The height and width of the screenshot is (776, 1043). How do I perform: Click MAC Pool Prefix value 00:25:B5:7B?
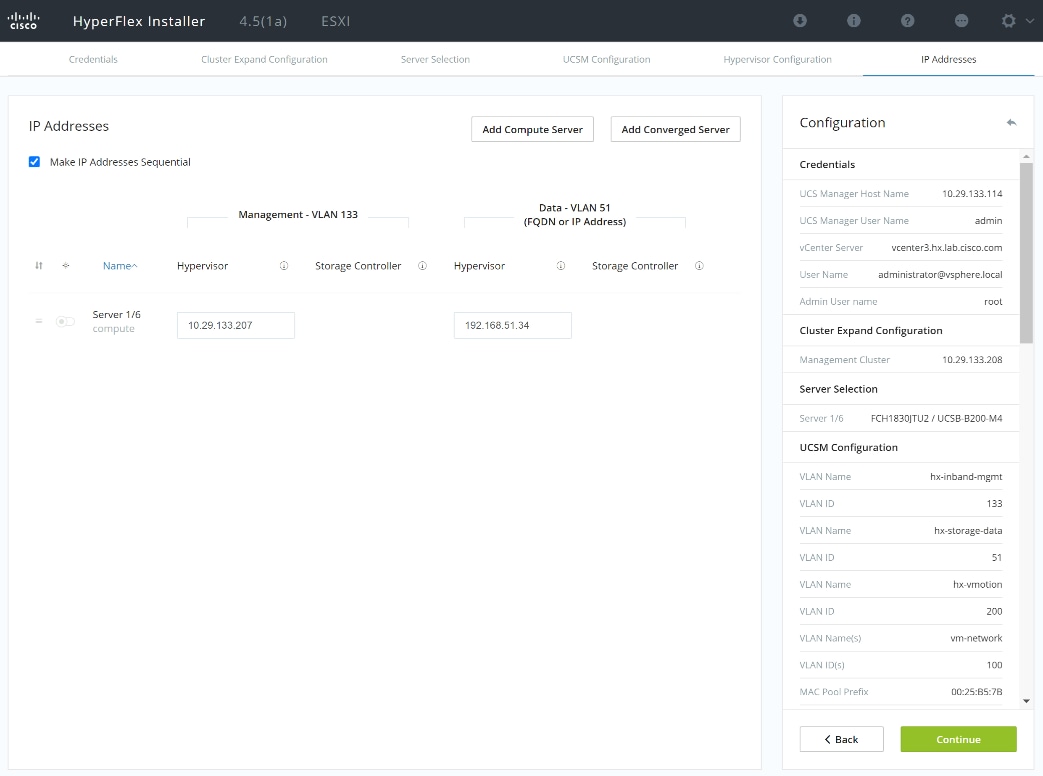coord(976,692)
